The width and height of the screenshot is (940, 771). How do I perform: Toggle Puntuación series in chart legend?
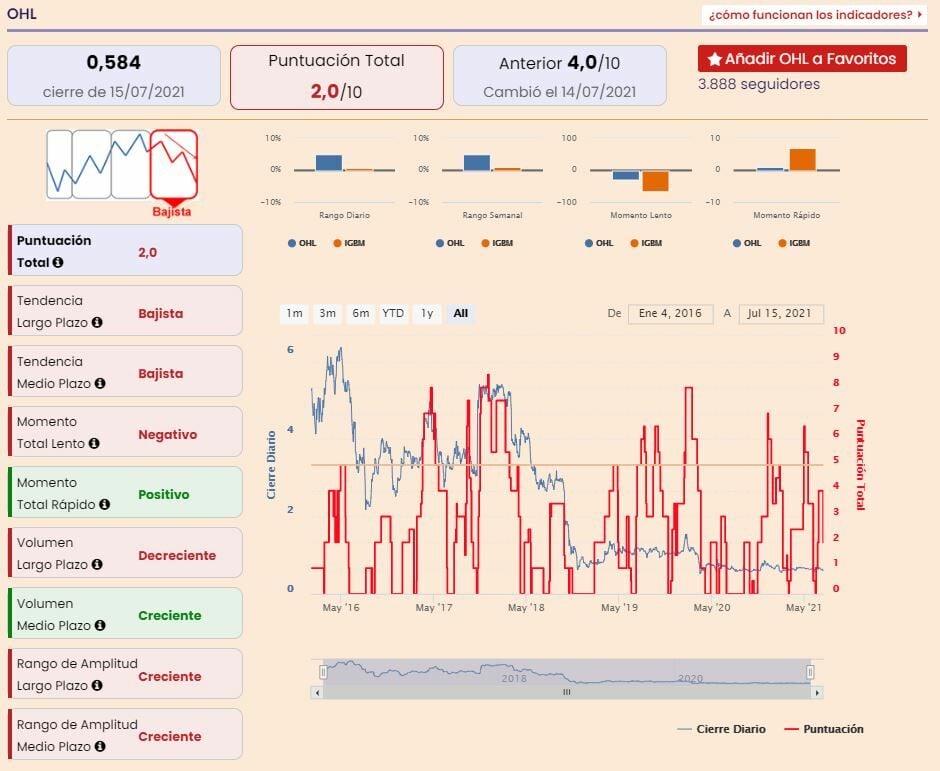point(824,730)
